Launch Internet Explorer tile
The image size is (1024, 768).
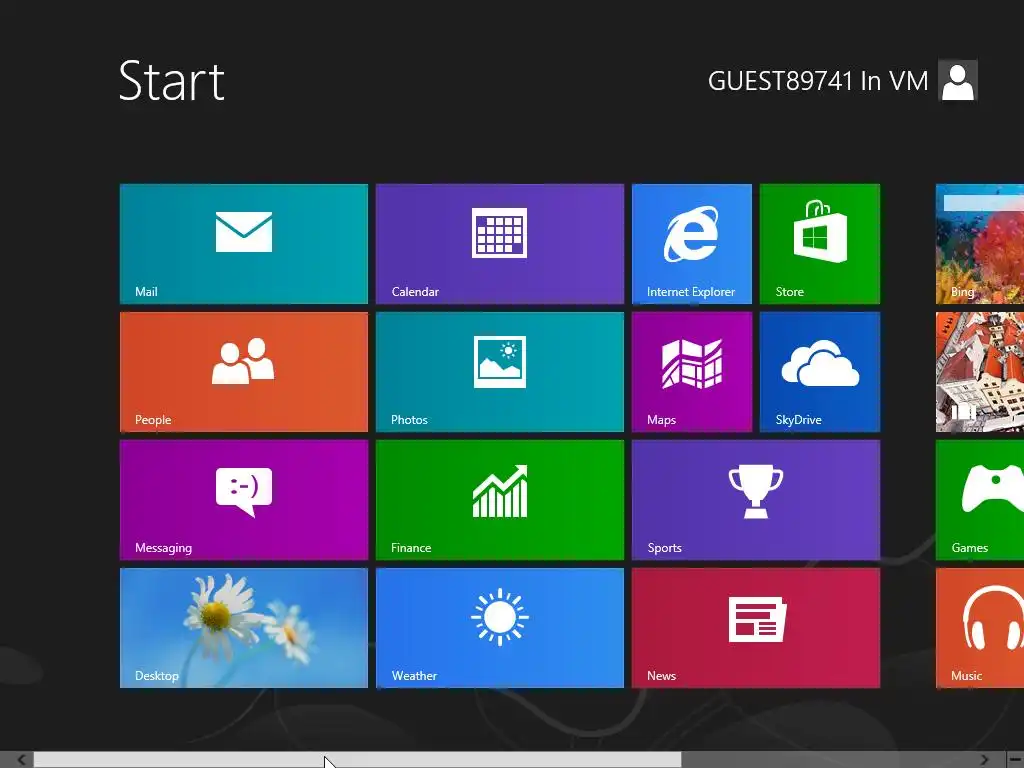pyautogui.click(x=692, y=244)
